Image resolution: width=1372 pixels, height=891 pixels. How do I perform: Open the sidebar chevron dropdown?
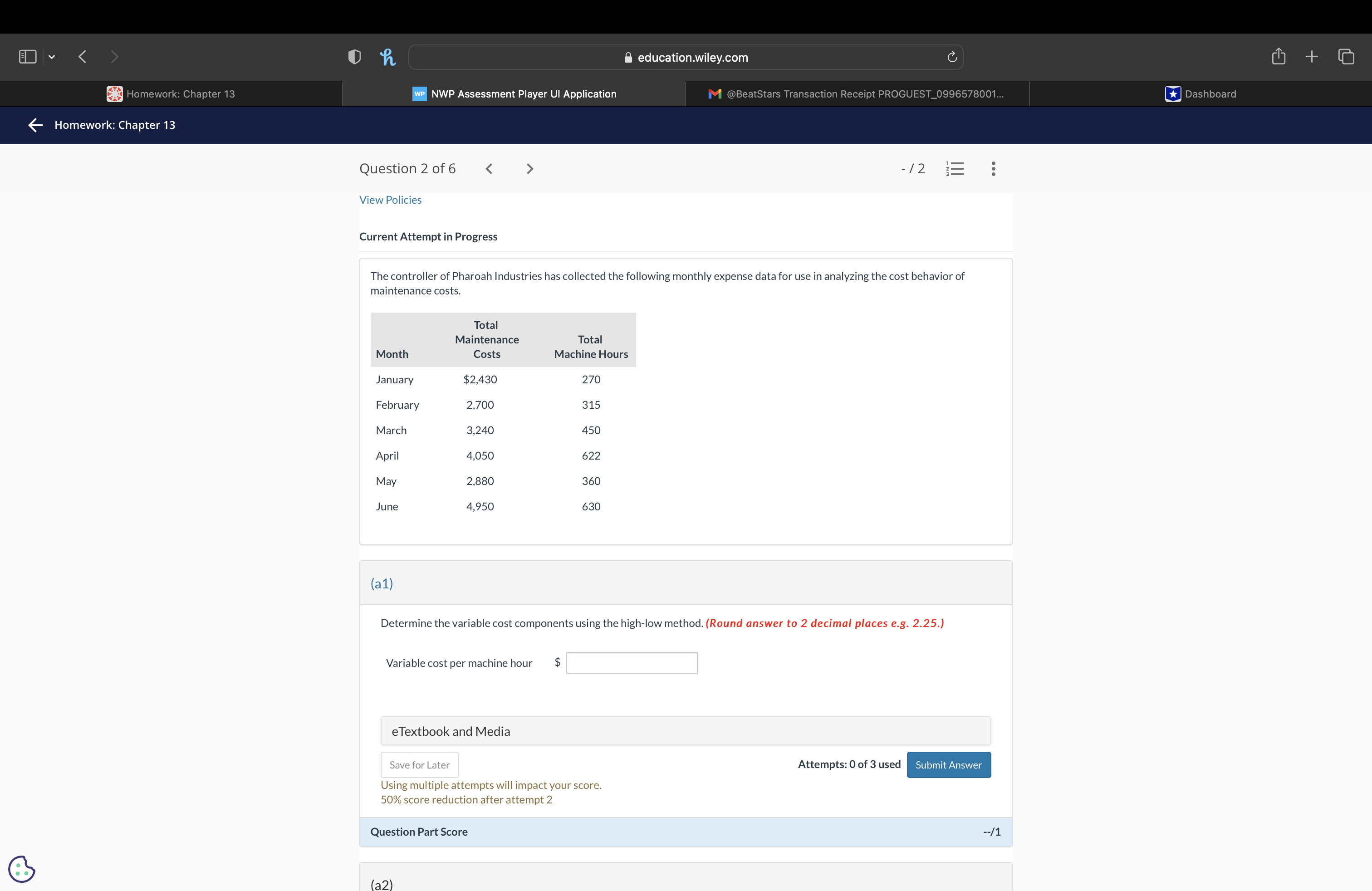[52, 56]
